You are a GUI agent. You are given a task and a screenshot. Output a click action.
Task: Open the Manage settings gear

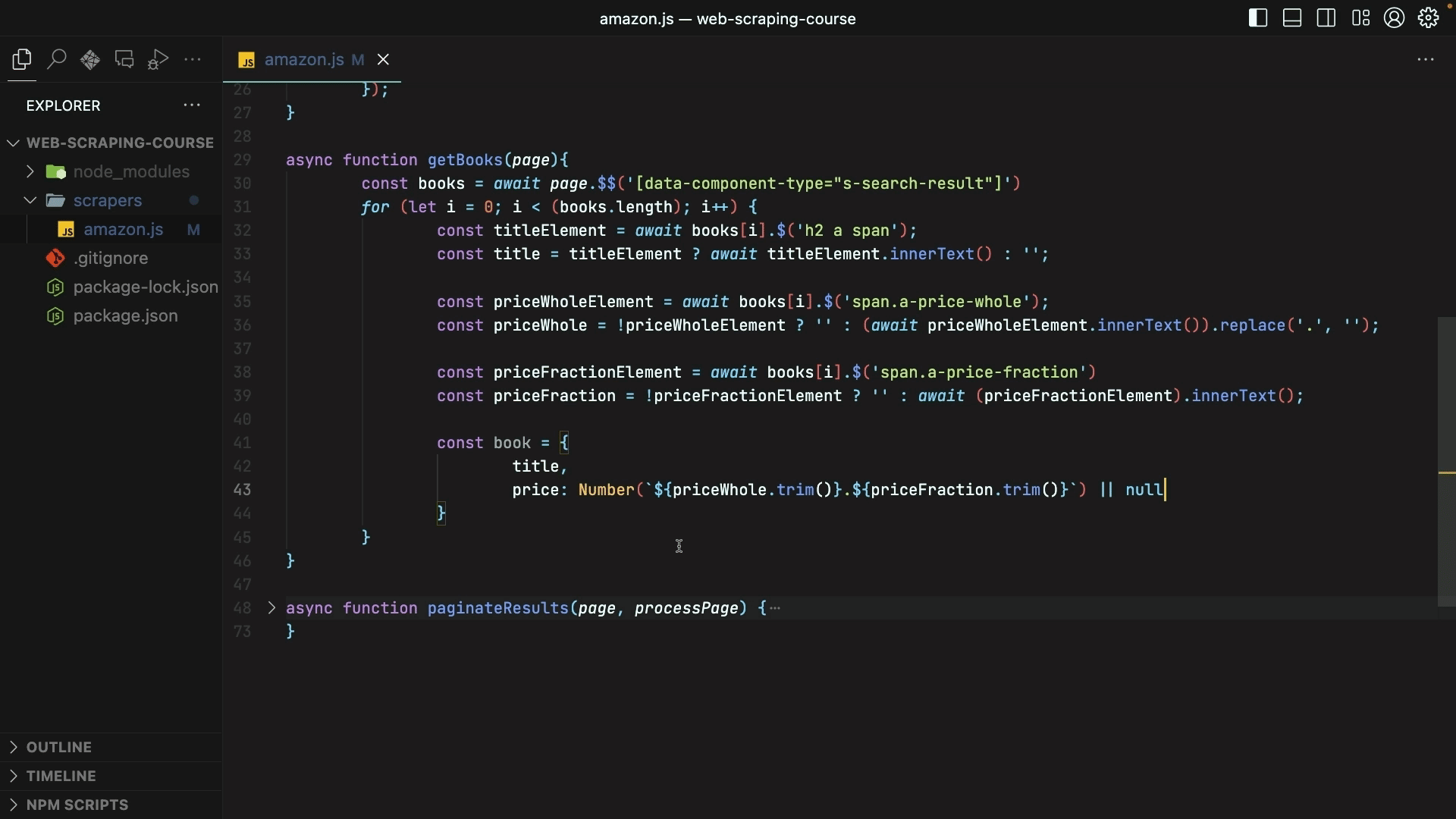1429,18
